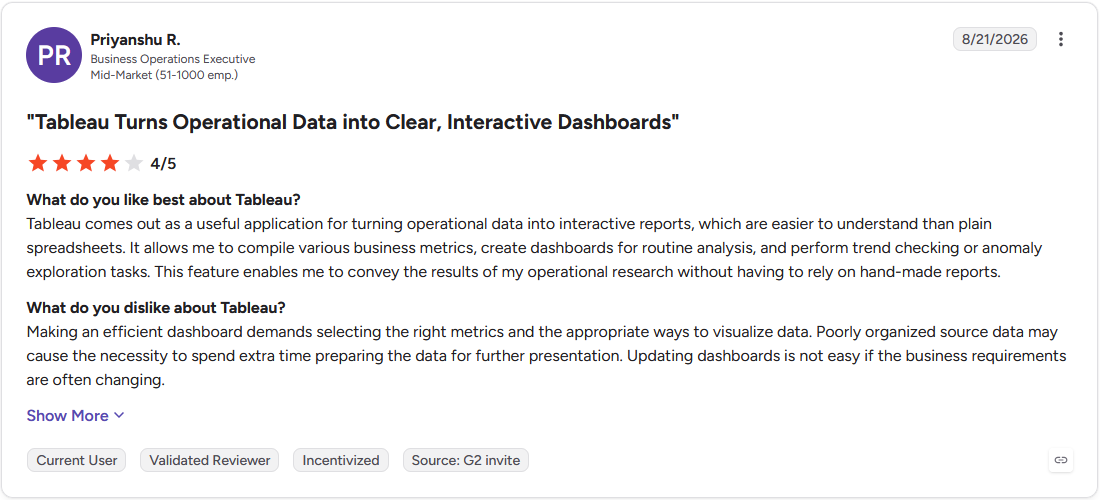Expand review with Show More chevron
The height and width of the screenshot is (500, 1100).
point(119,415)
